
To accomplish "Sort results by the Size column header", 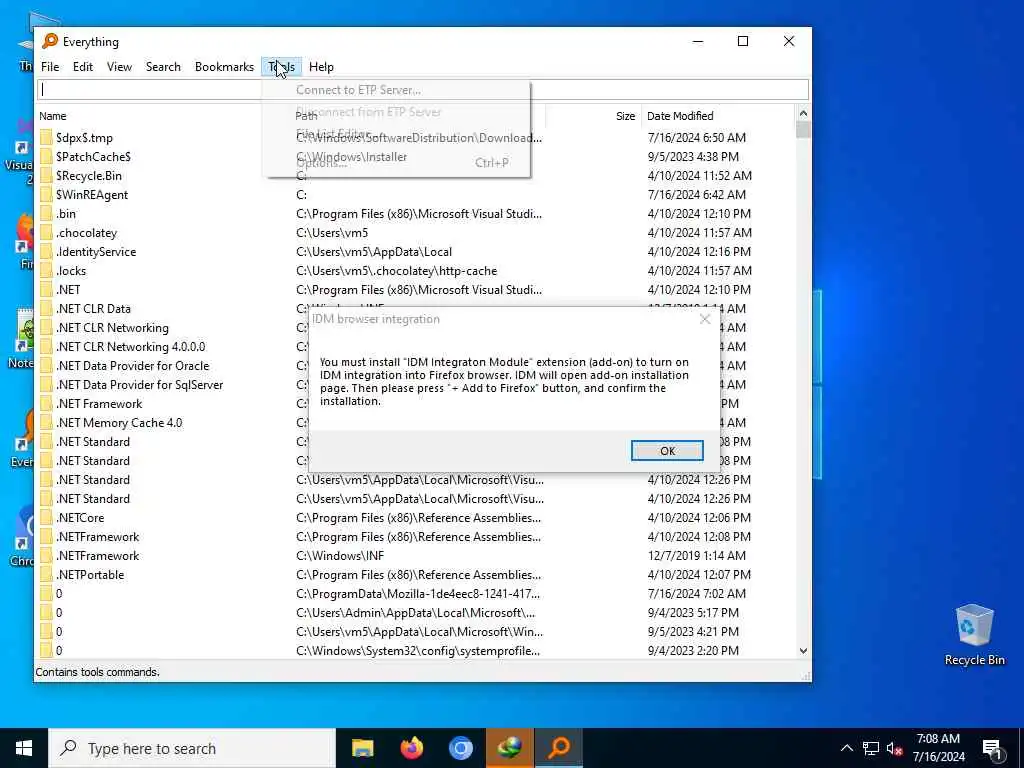I will pos(625,116).
